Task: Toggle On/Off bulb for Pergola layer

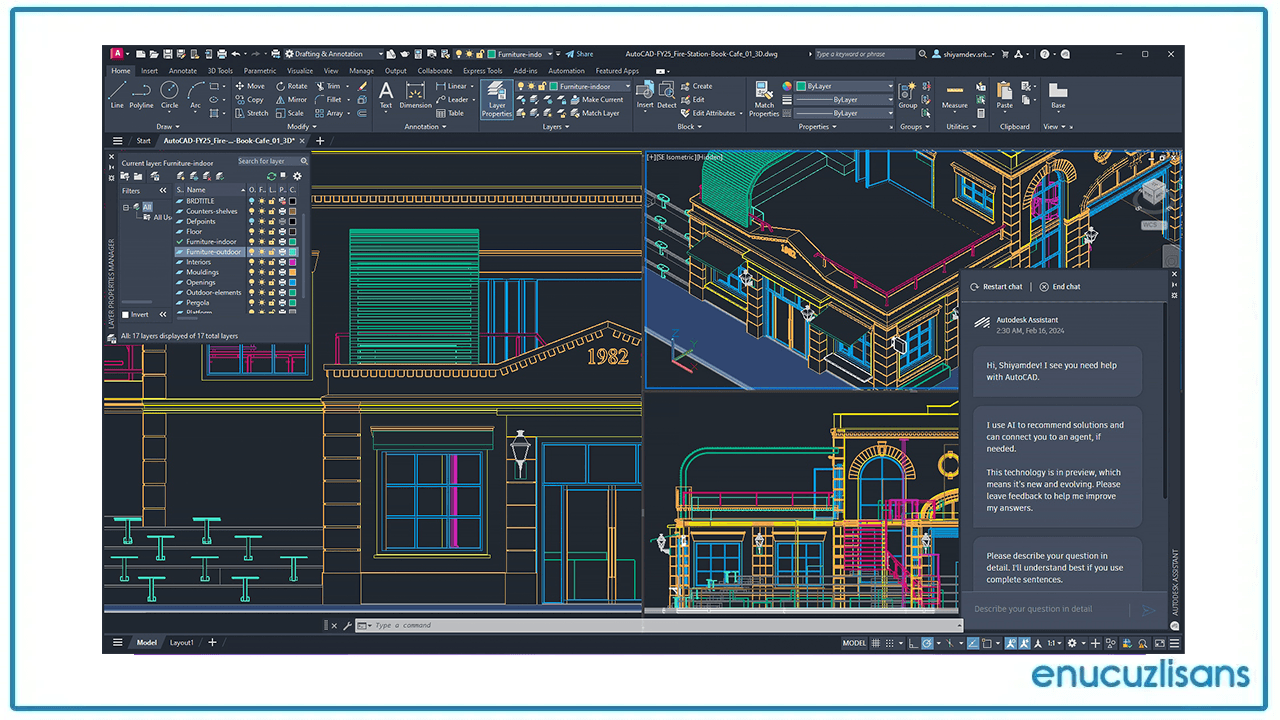Action: point(252,302)
